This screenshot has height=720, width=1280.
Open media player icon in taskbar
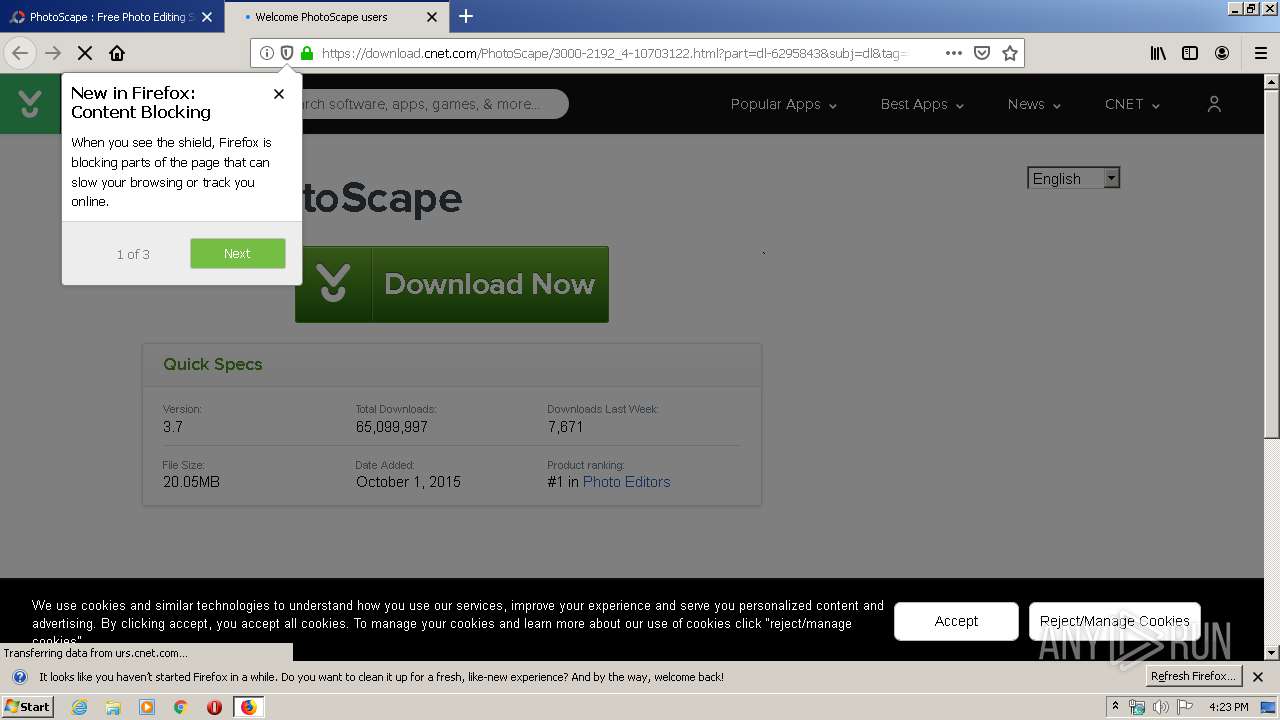pyautogui.click(x=147, y=707)
